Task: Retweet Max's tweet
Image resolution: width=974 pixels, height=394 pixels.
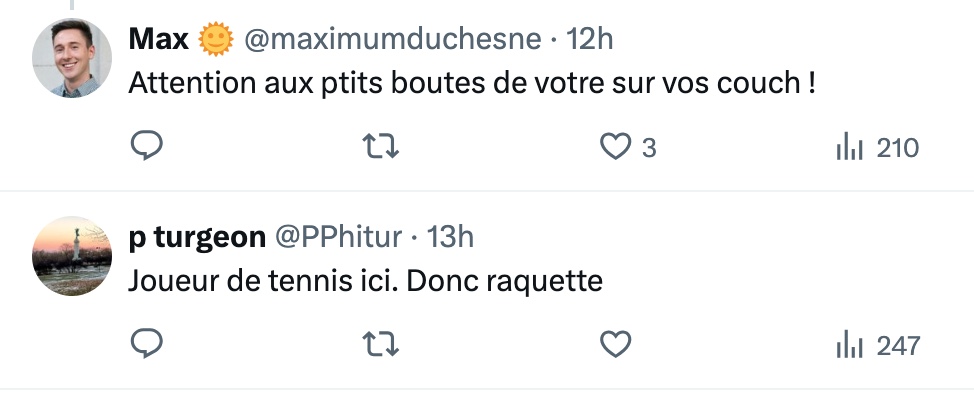Action: 380,147
